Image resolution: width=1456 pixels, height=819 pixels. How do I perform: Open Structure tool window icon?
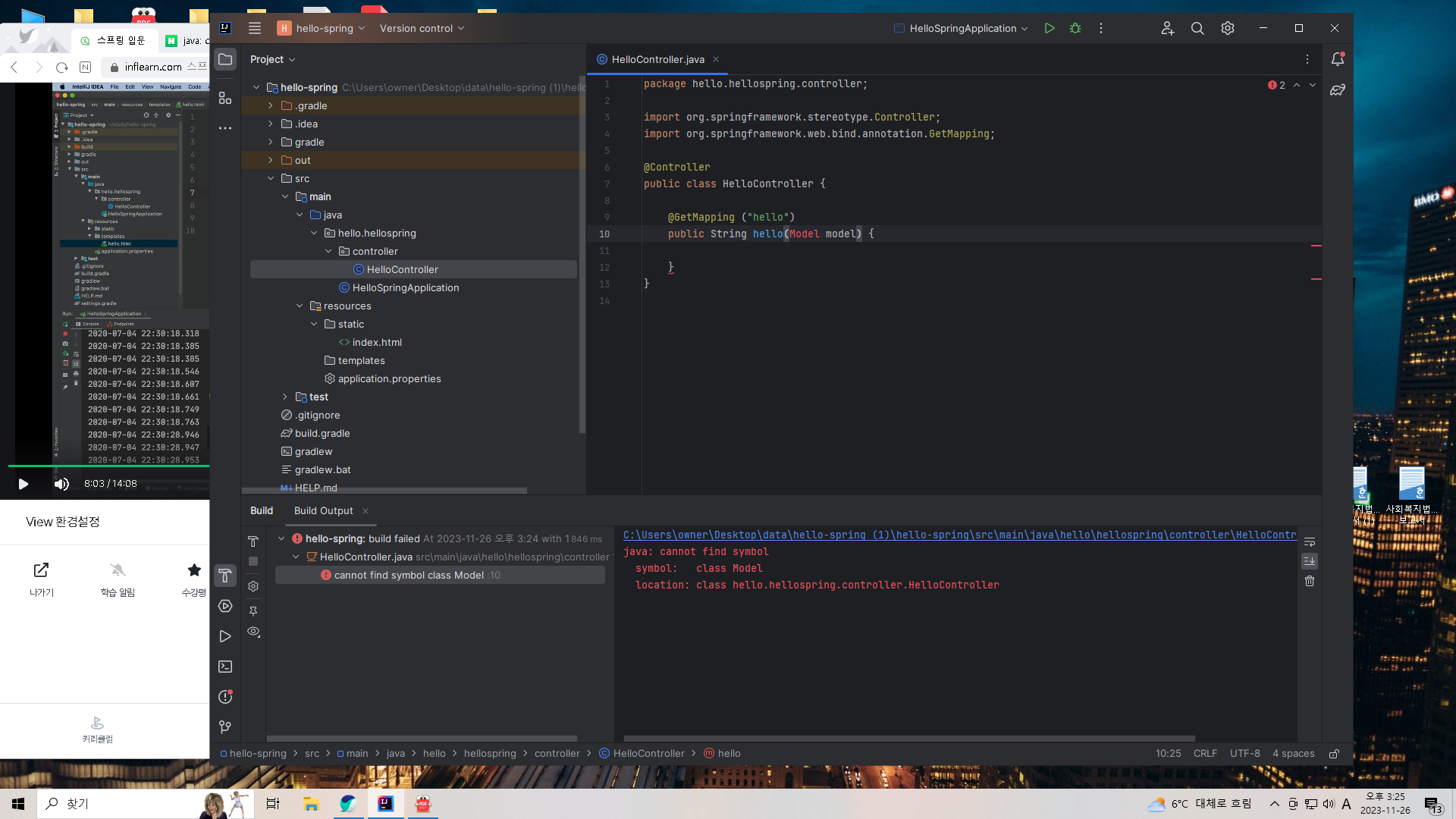pyautogui.click(x=225, y=98)
